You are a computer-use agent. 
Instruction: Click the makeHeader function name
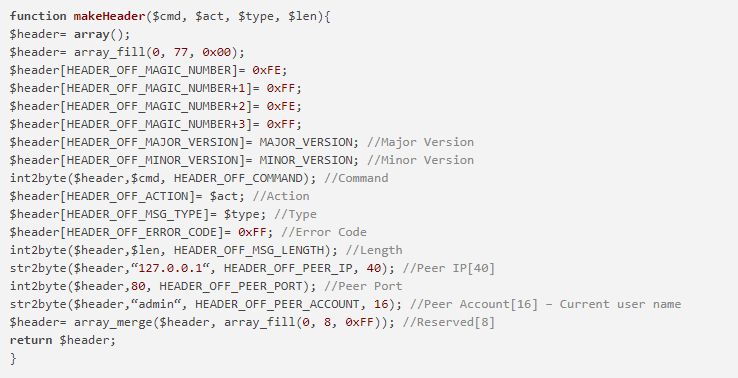coord(110,16)
